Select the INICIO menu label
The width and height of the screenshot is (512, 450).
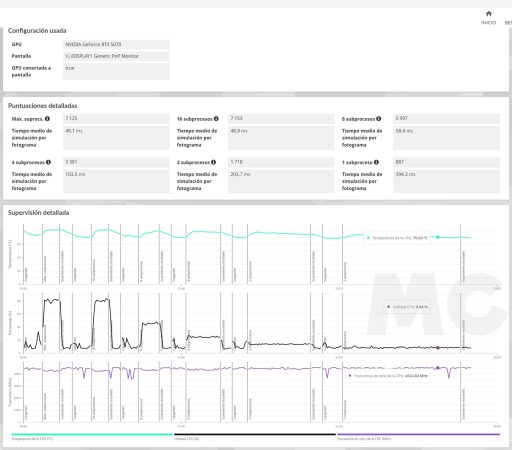pyautogui.click(x=489, y=23)
